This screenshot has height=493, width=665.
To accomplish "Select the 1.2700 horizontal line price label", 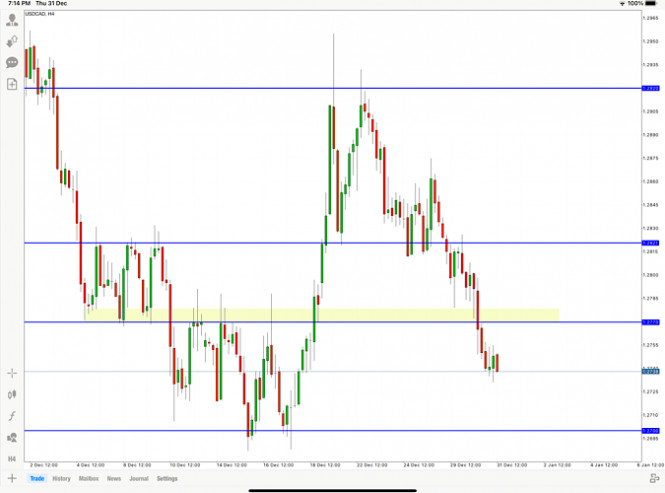I will (x=651, y=431).
